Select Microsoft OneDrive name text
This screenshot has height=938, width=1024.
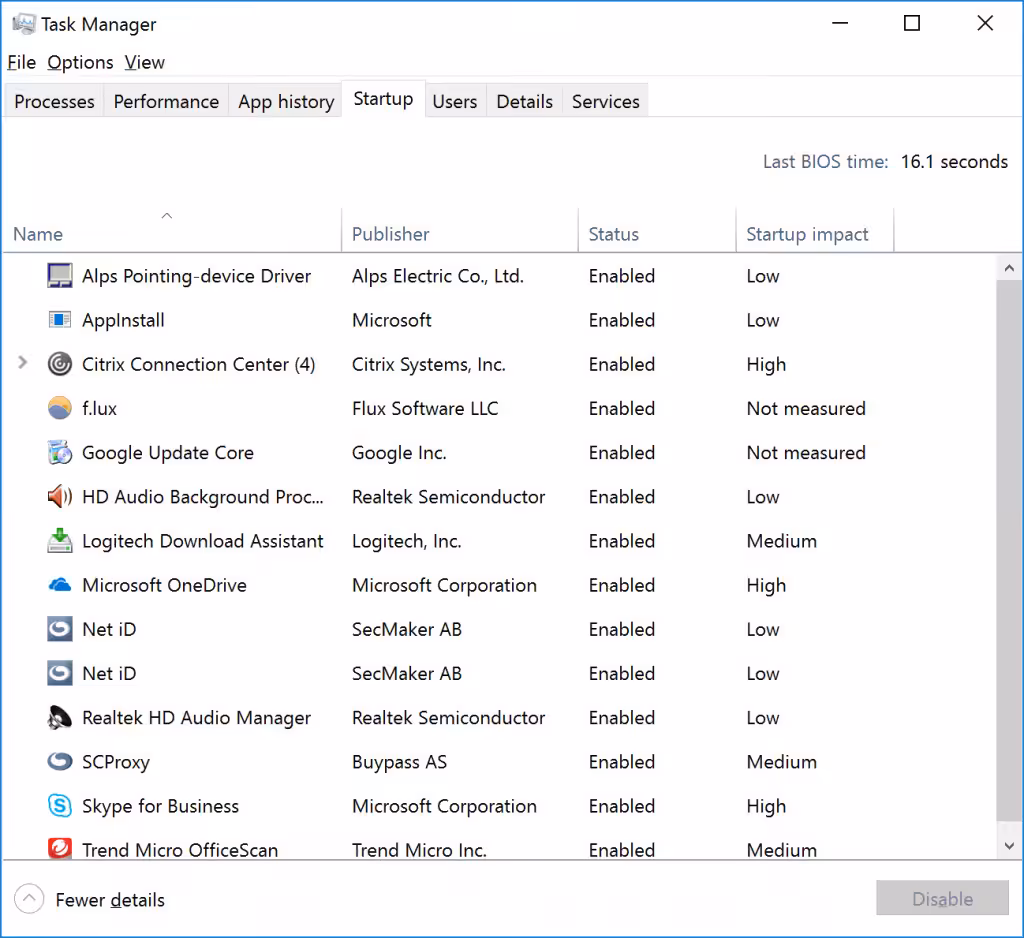point(165,585)
